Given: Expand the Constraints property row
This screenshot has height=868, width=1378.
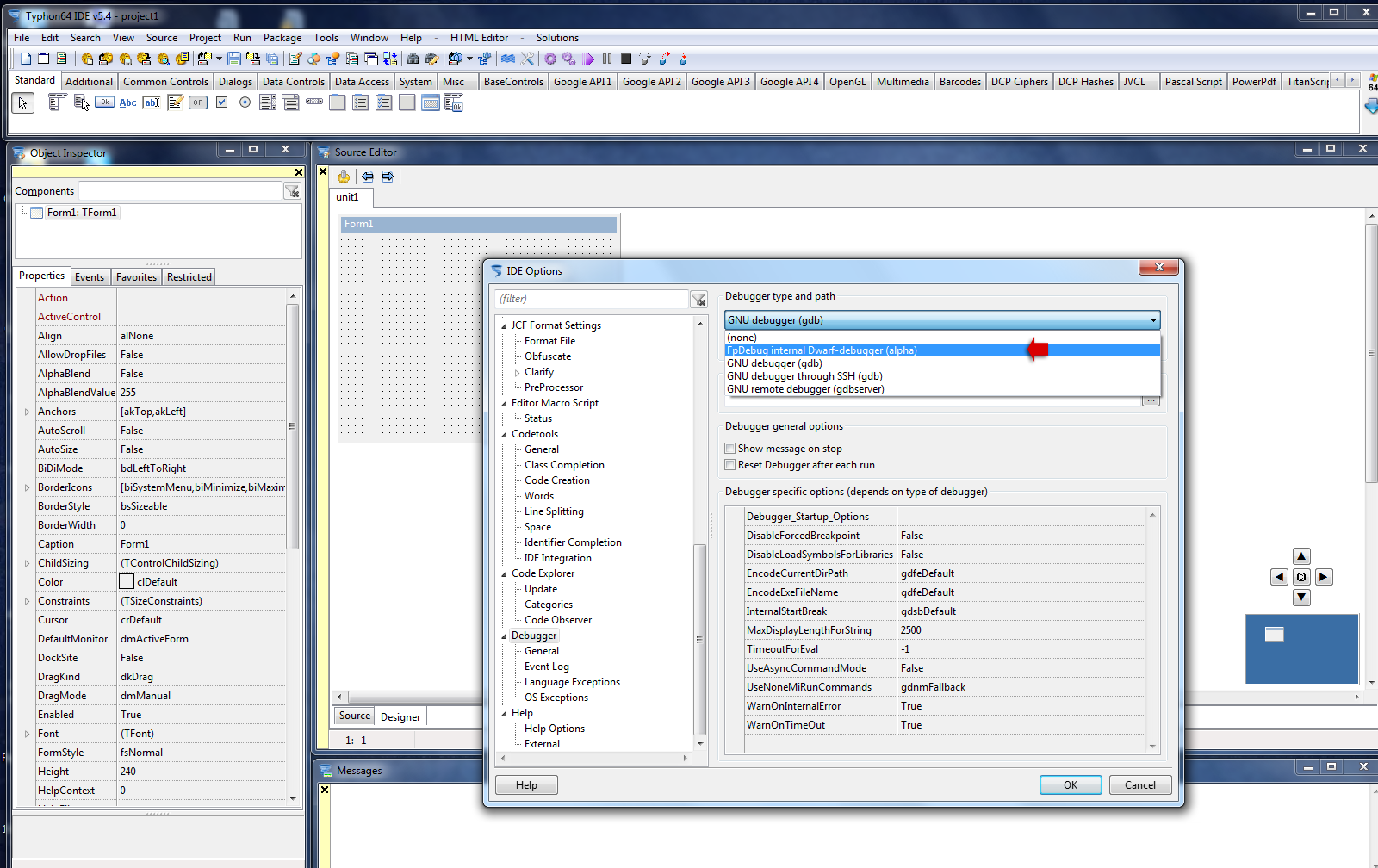Looking at the screenshot, I should click(27, 601).
